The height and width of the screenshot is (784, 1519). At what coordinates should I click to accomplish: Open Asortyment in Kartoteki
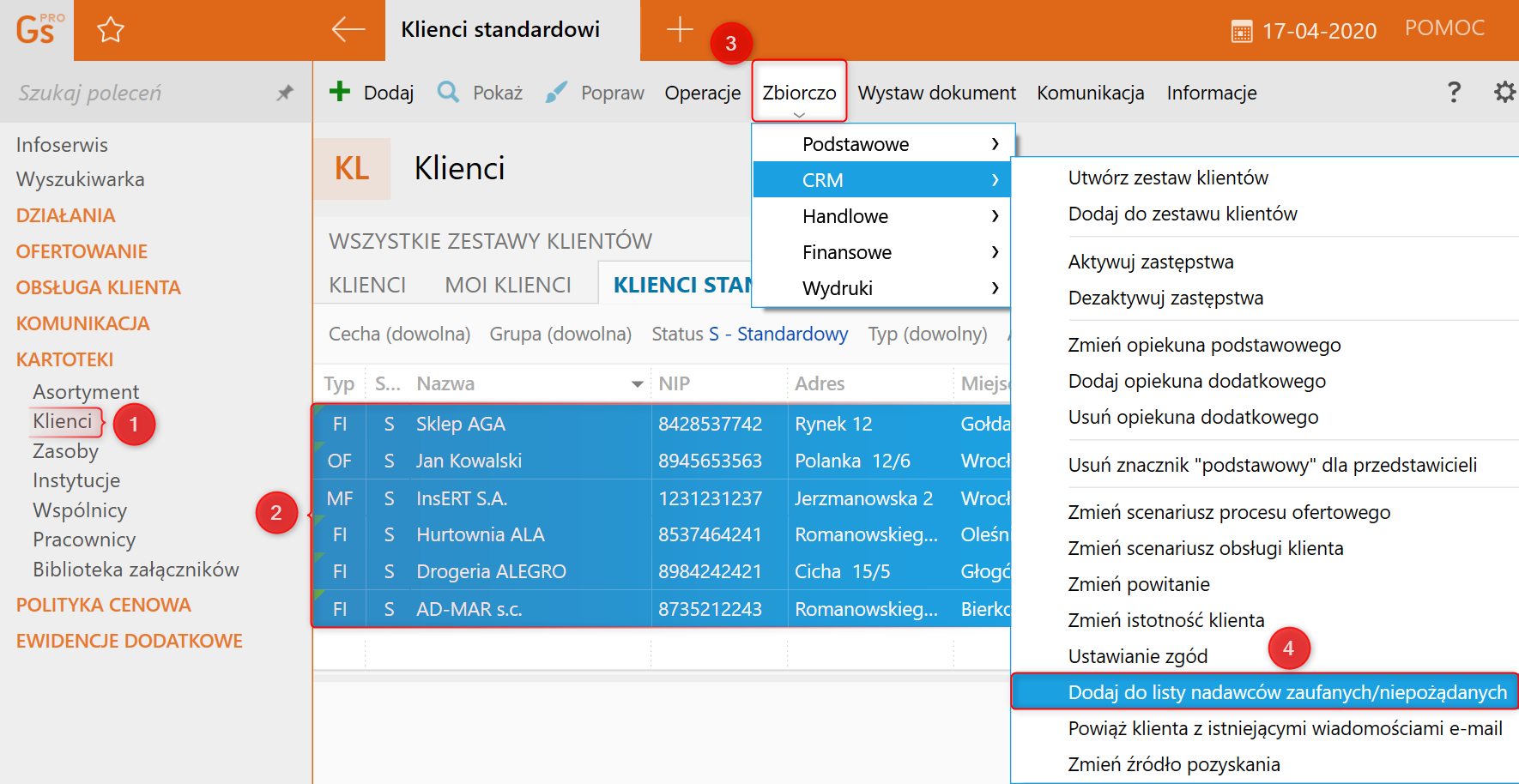pos(86,392)
